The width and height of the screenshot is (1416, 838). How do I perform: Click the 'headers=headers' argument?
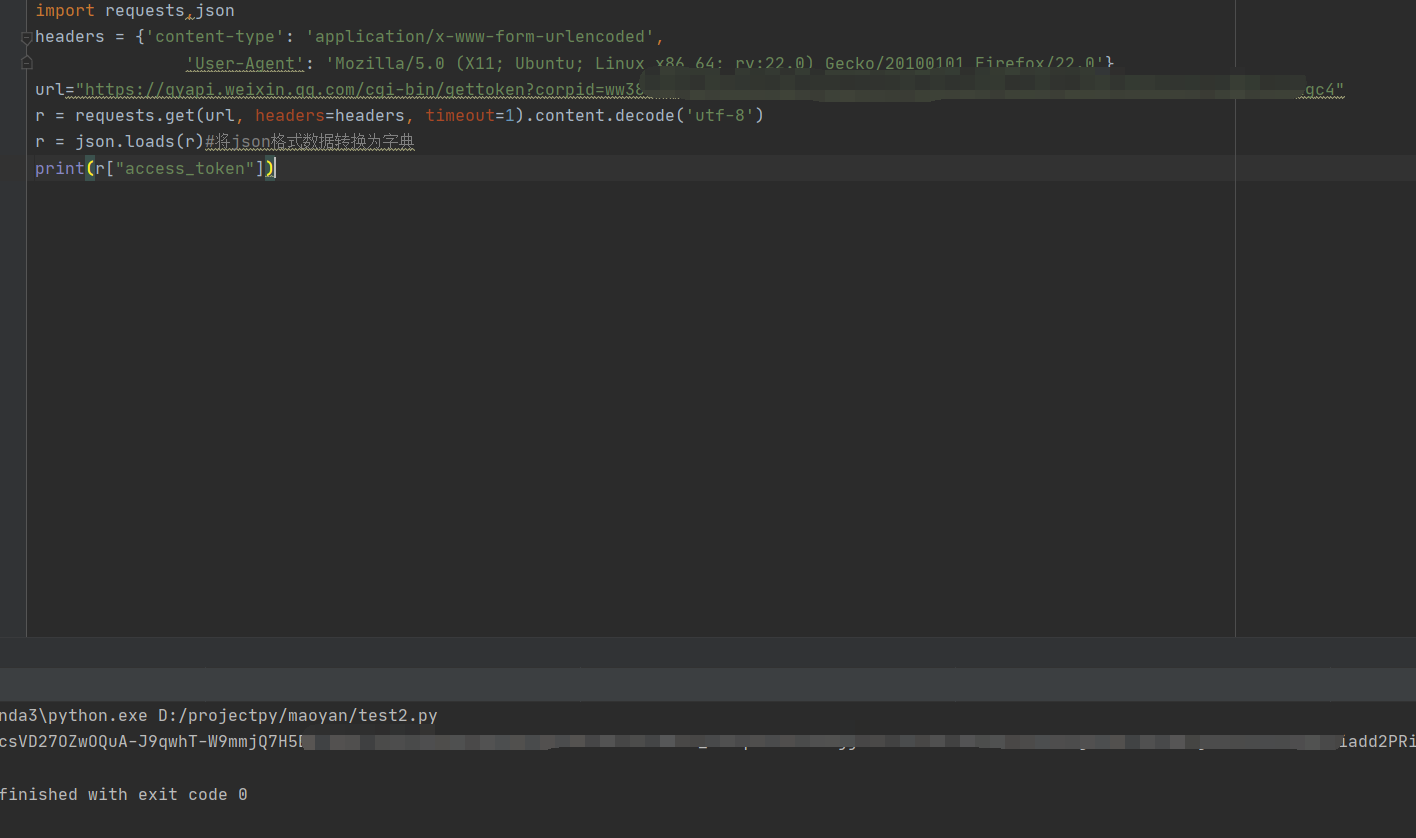(x=330, y=115)
